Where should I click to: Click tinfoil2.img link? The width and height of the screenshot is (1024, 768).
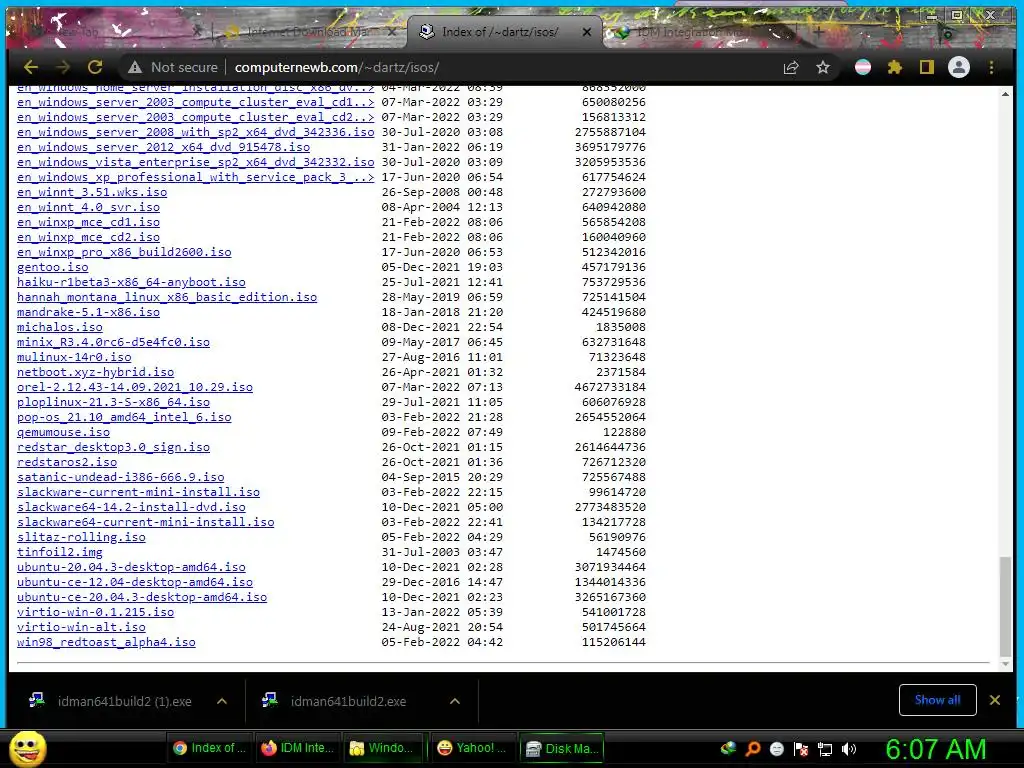(x=59, y=552)
